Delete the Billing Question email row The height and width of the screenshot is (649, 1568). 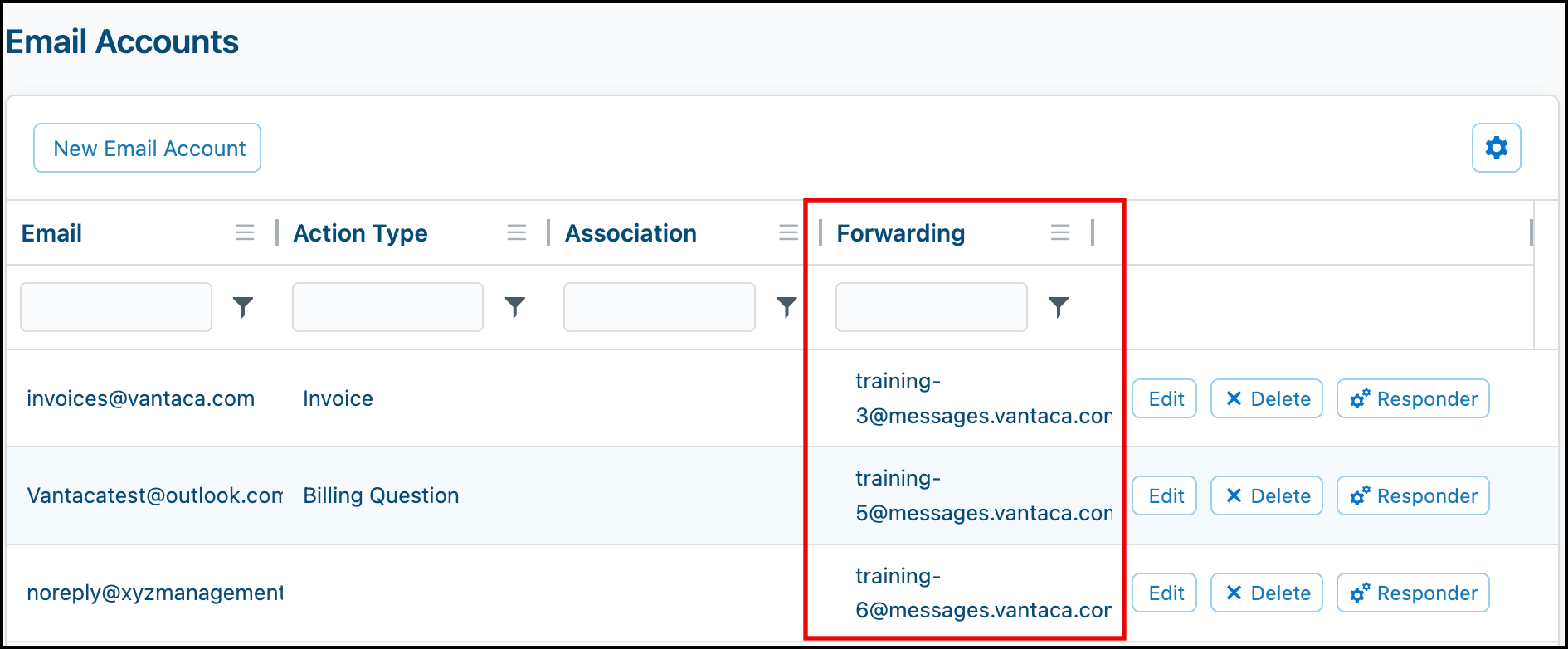point(1267,495)
